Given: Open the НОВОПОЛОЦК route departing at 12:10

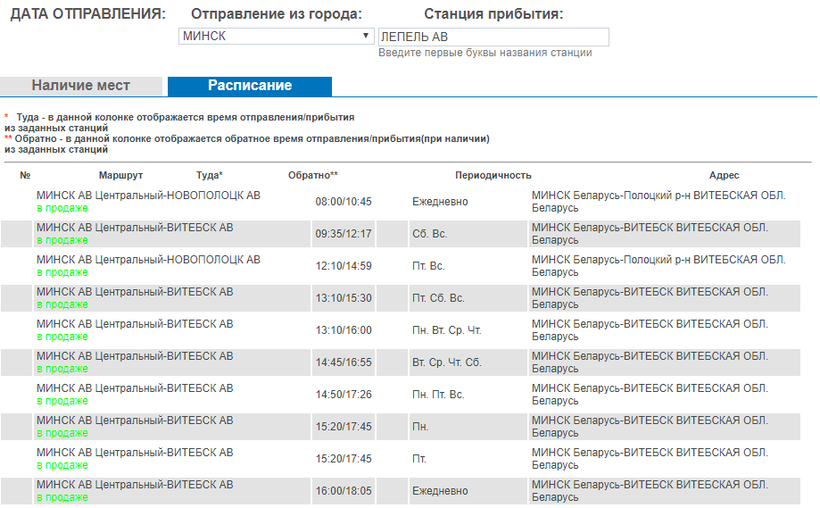Looking at the screenshot, I should tap(148, 259).
